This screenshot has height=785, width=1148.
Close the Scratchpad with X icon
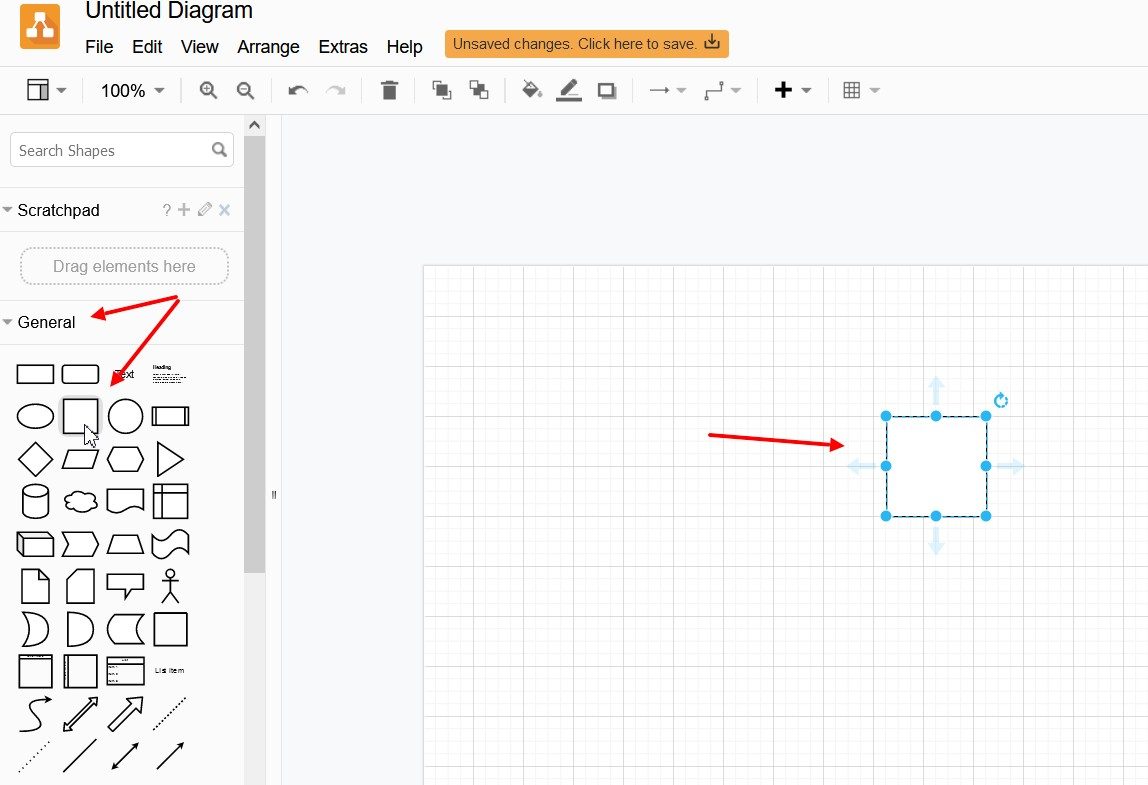tap(224, 210)
